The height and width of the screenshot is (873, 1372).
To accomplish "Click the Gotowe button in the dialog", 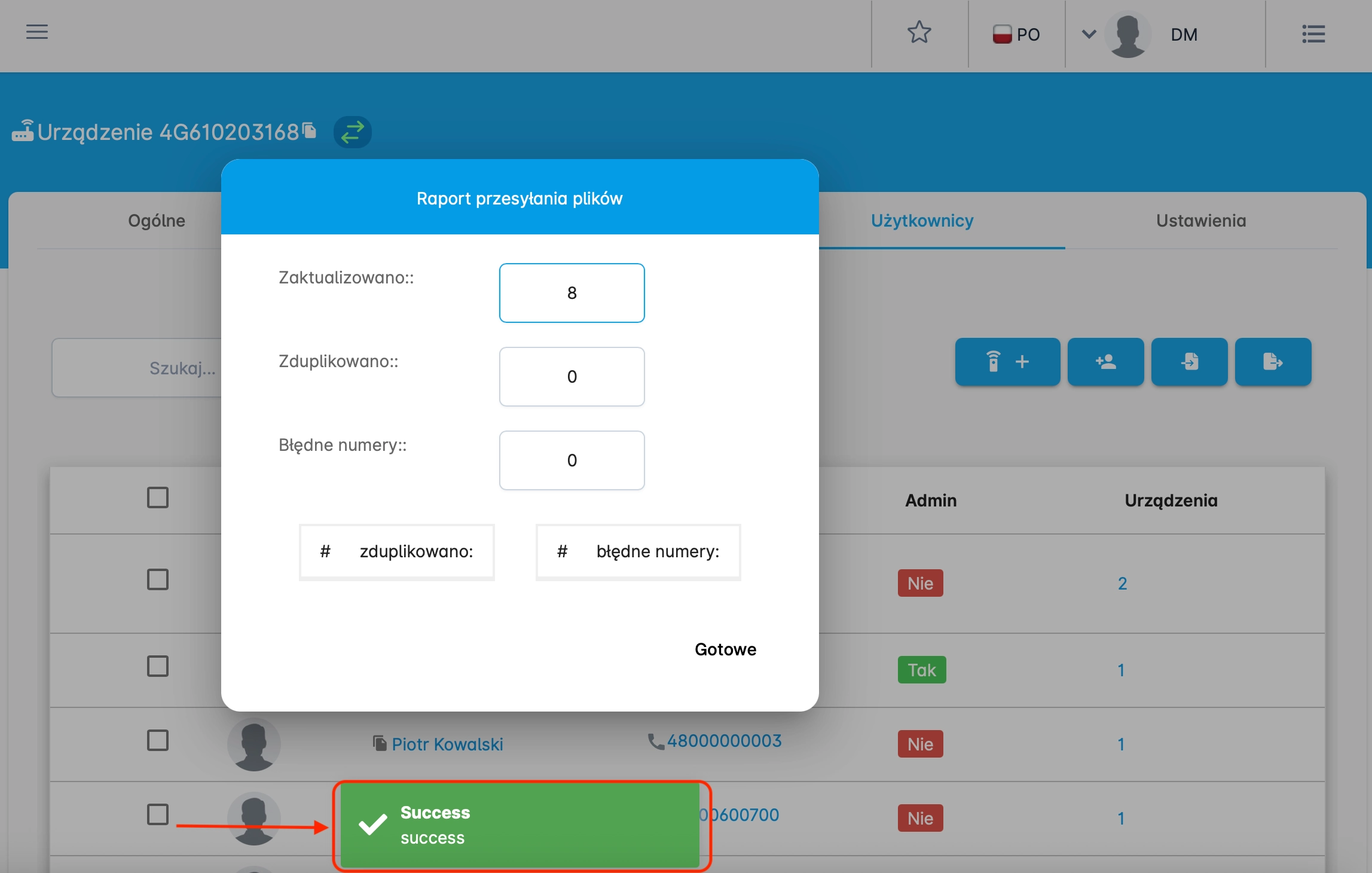I will click(725, 649).
